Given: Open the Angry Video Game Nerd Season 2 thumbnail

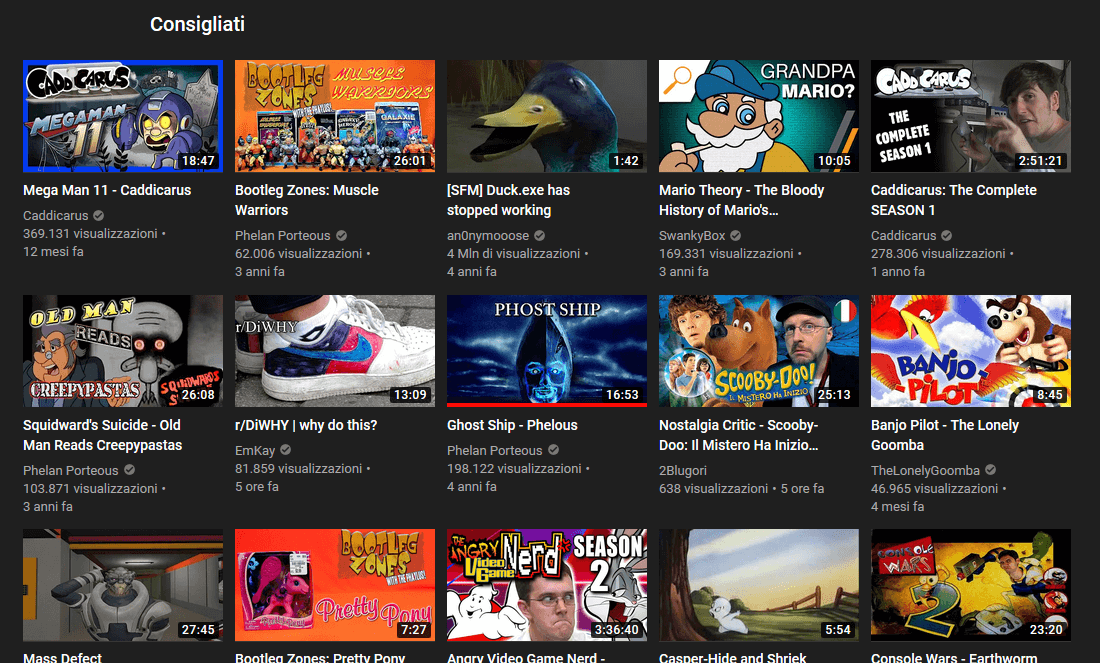Looking at the screenshot, I should click(x=546, y=585).
